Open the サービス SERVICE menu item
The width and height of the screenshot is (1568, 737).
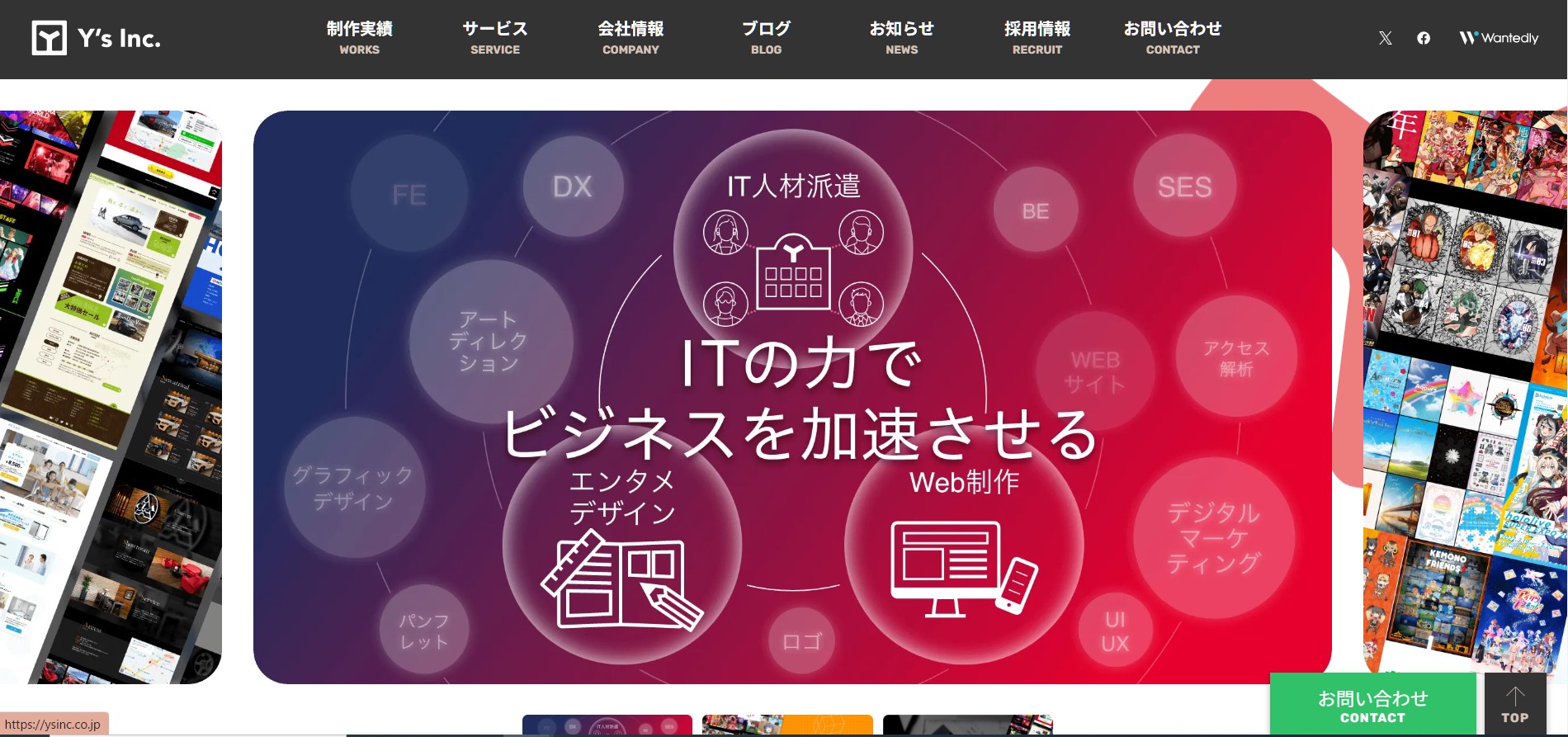[x=494, y=38]
